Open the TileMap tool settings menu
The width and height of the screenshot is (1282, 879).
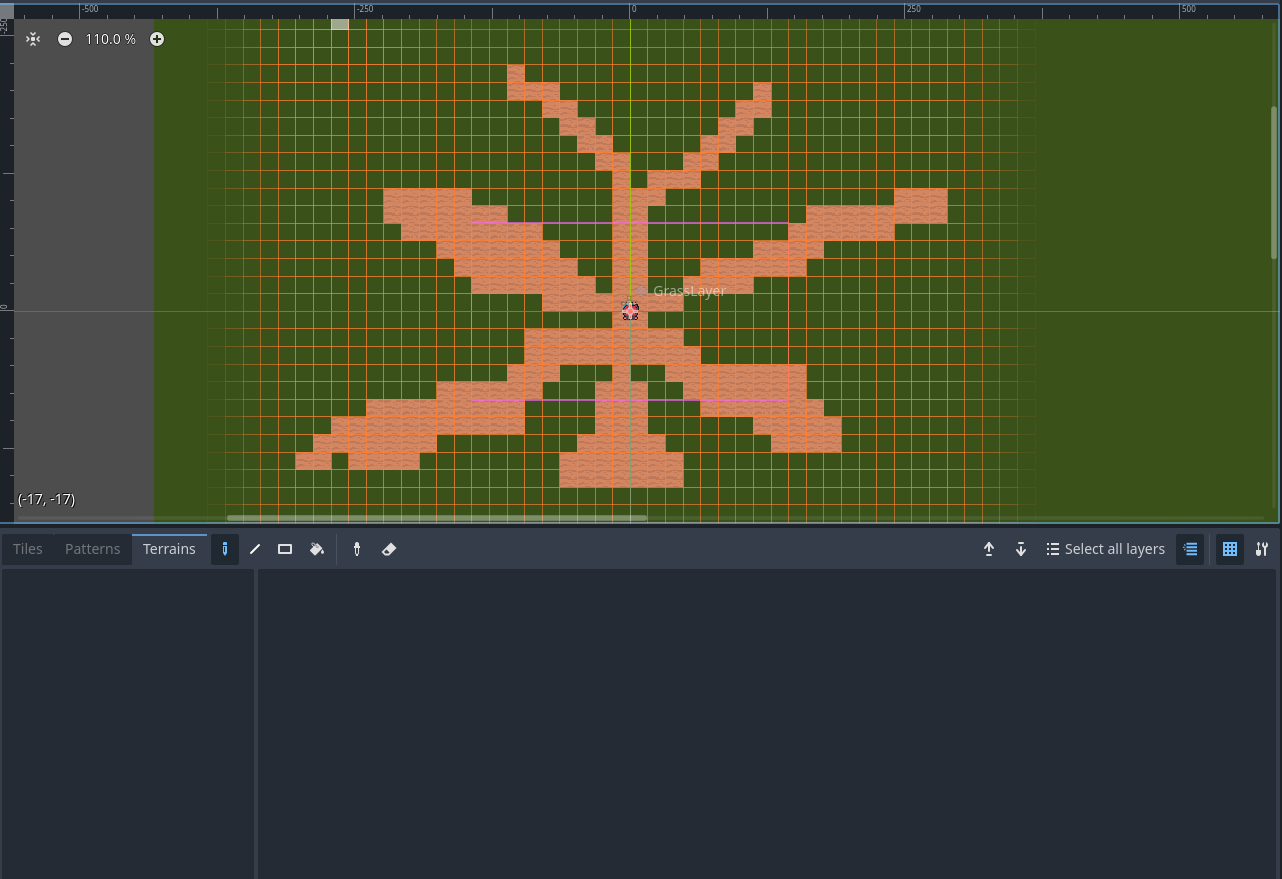coord(1262,549)
